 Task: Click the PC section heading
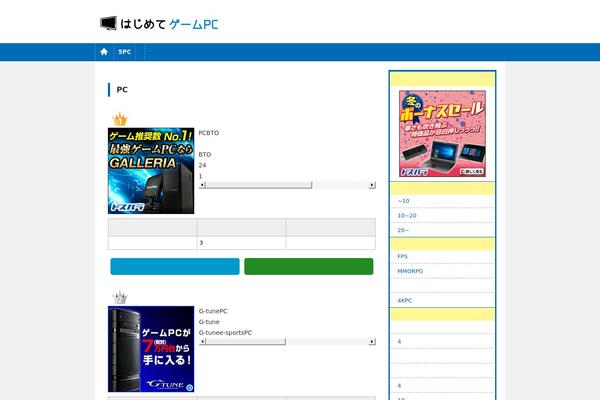click(122, 90)
